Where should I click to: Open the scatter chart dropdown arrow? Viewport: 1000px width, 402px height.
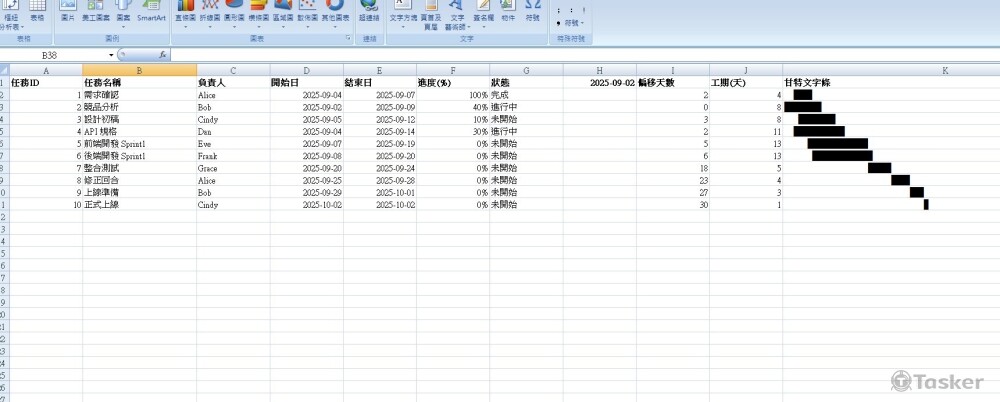click(x=307, y=27)
